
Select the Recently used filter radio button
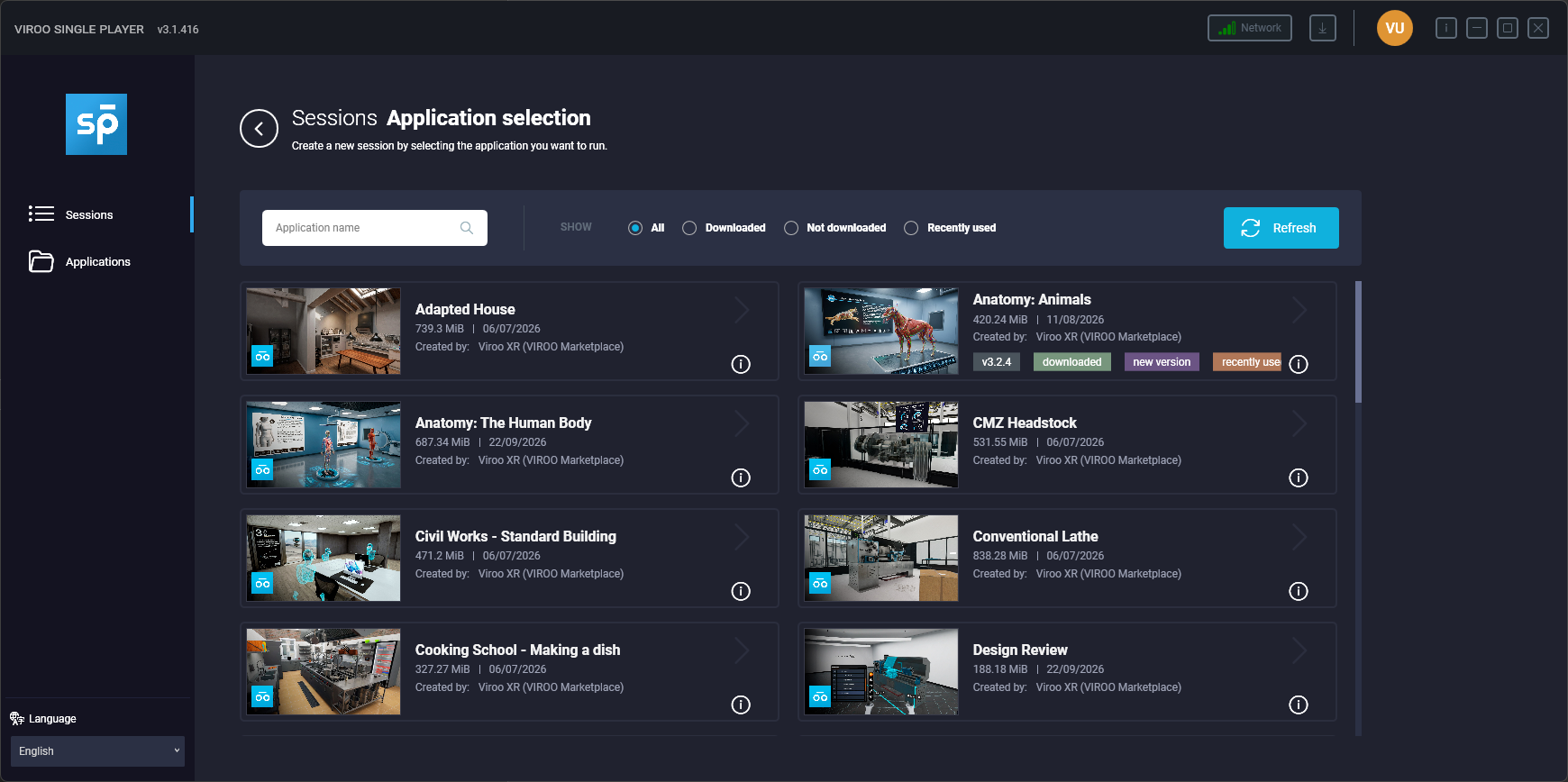[x=911, y=228]
